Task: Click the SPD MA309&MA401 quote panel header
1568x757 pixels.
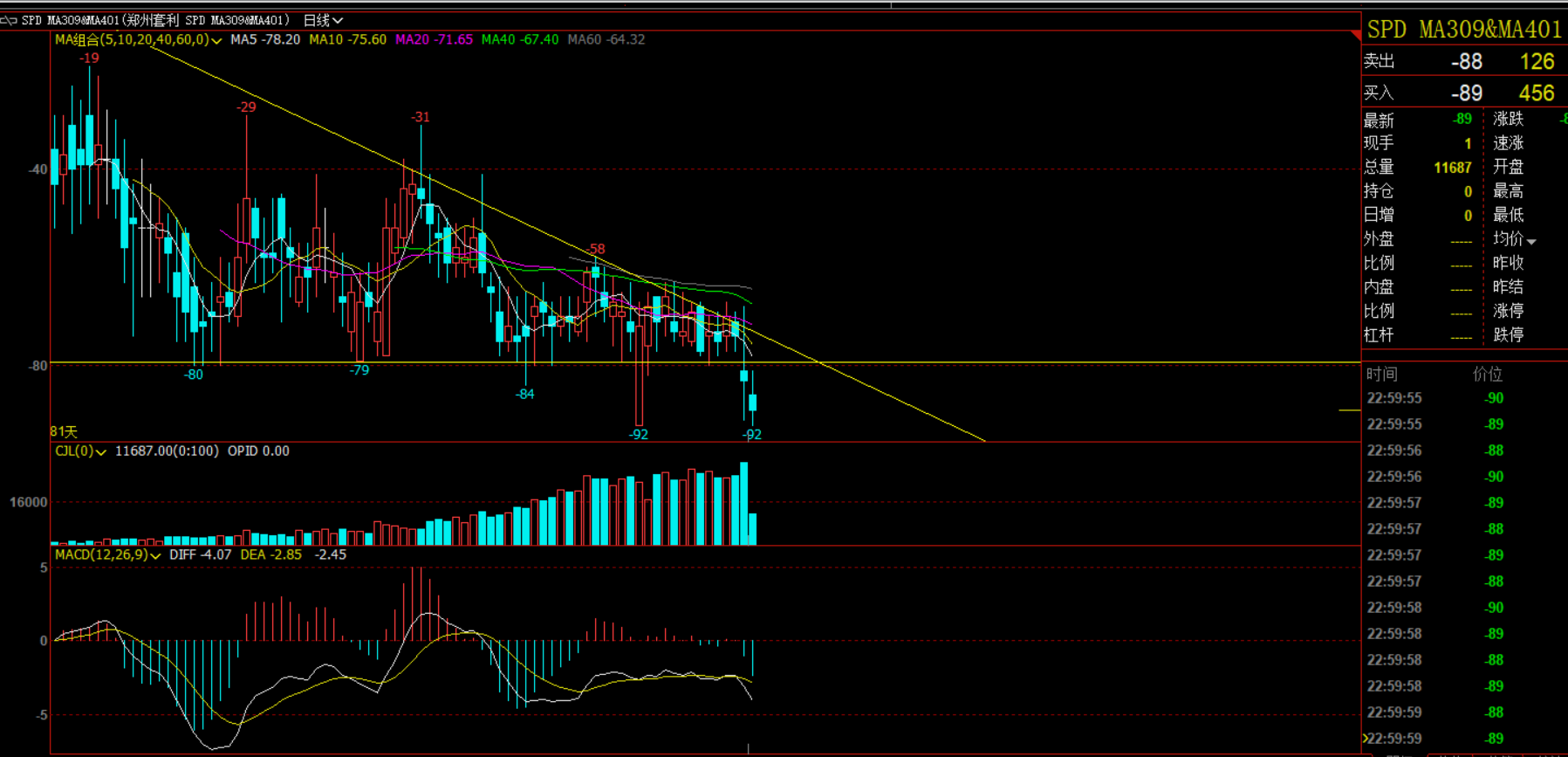Action: [1463, 30]
